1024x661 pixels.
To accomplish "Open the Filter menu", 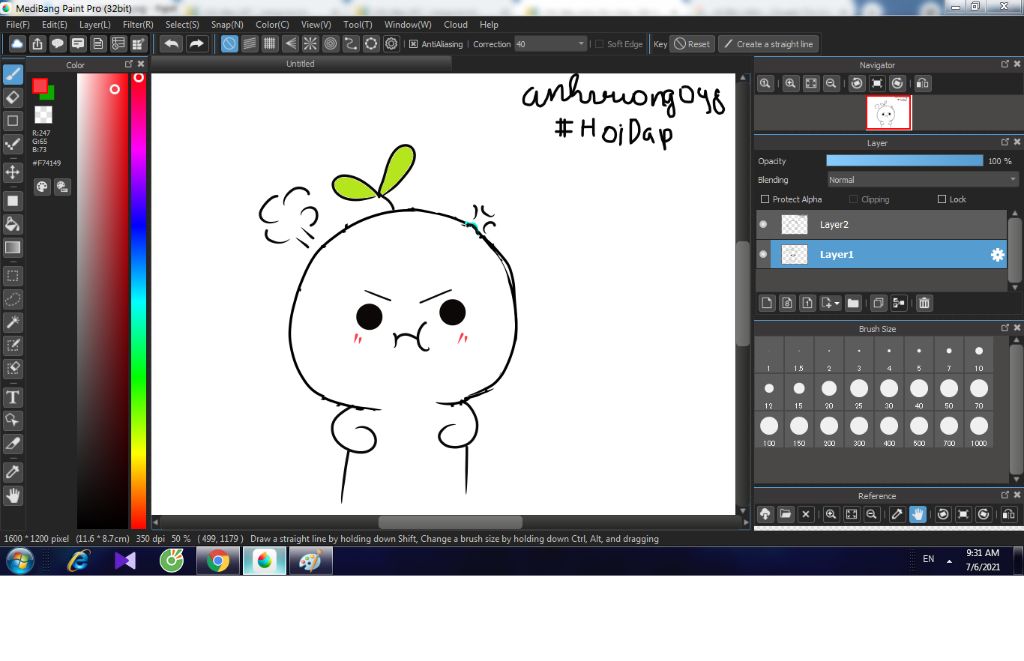I will [138, 24].
